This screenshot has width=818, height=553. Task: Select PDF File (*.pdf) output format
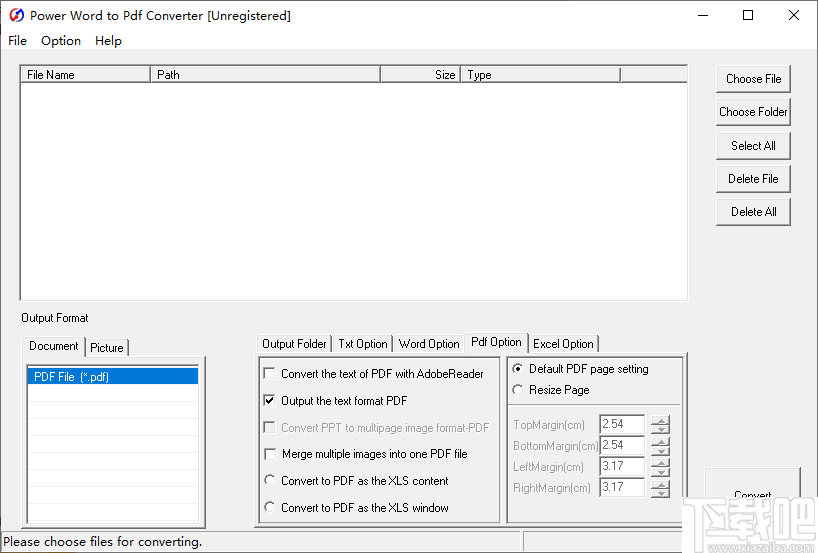(113, 376)
